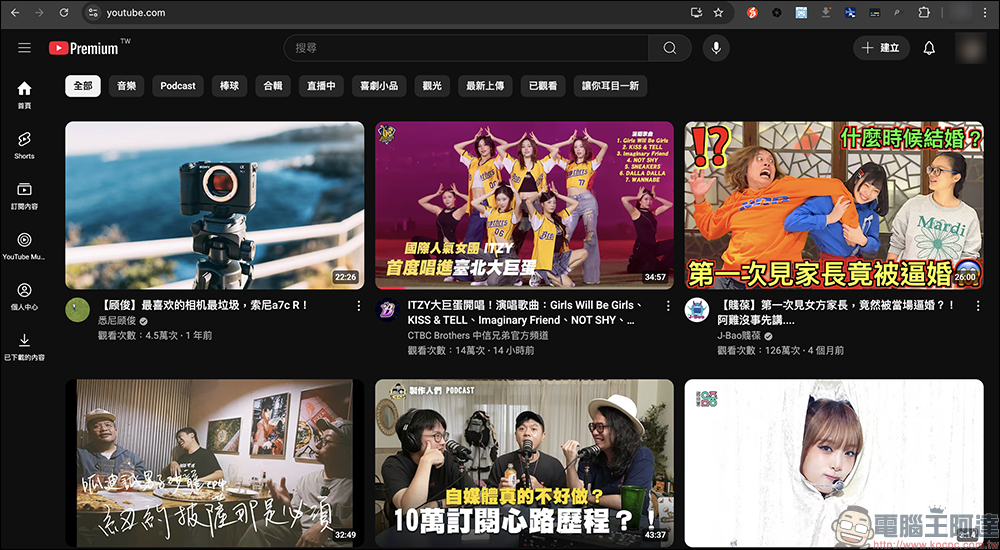Open downloaded content (已下載的內容)
The height and width of the screenshot is (550, 1000).
pyautogui.click(x=24, y=347)
